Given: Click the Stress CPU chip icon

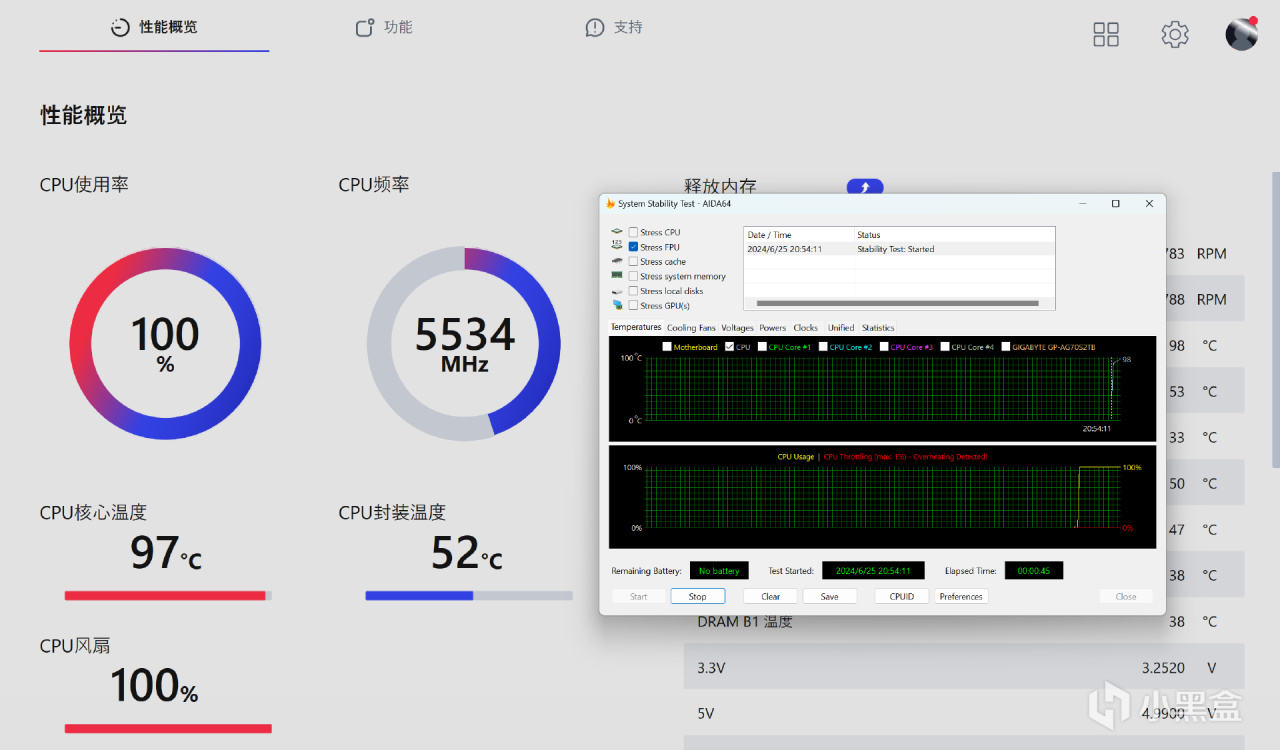Looking at the screenshot, I should [617, 232].
